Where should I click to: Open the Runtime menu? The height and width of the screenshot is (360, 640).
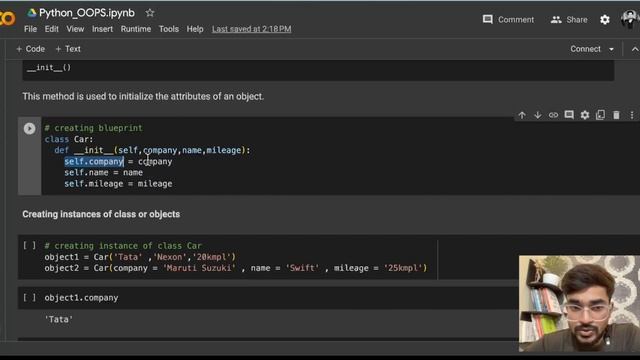[136, 29]
